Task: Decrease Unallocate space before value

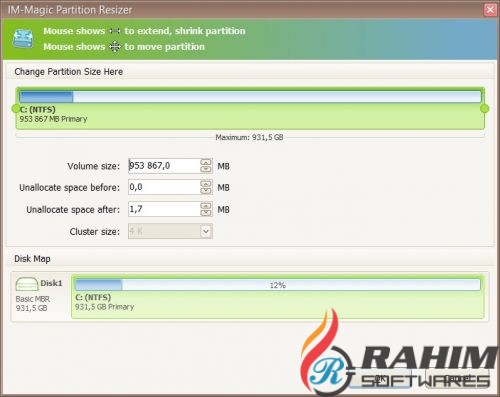Action: click(x=206, y=191)
